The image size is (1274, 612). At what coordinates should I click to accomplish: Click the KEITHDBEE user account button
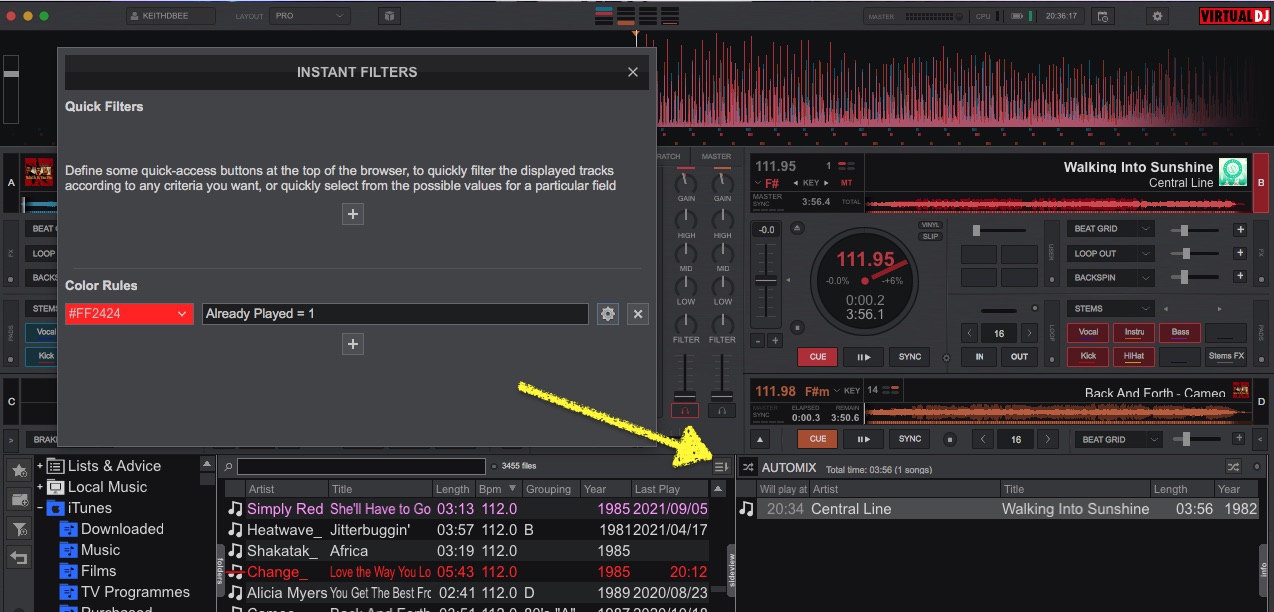(x=171, y=16)
